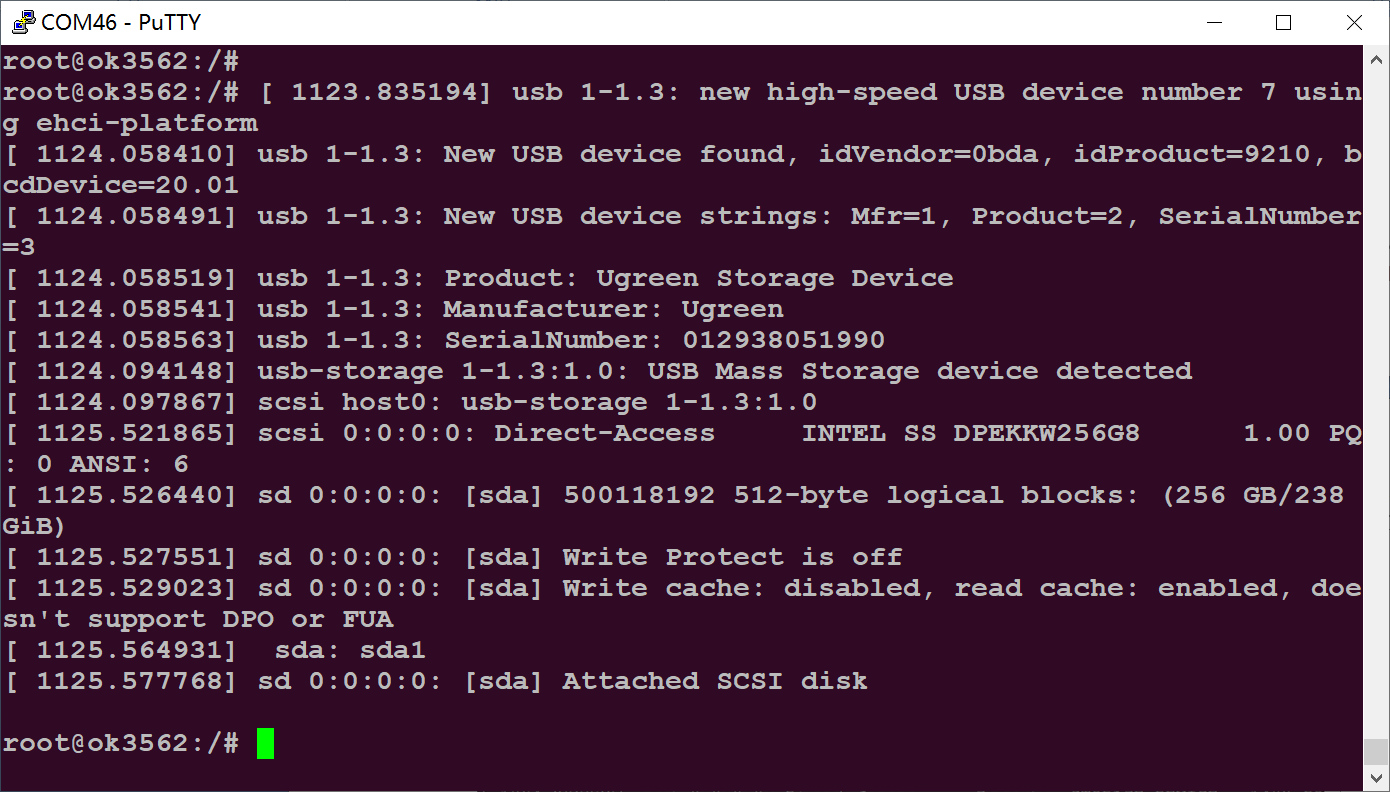Click the empty scrollbar track above thumb
This screenshot has height=792, width=1390.
click(x=1376, y=400)
